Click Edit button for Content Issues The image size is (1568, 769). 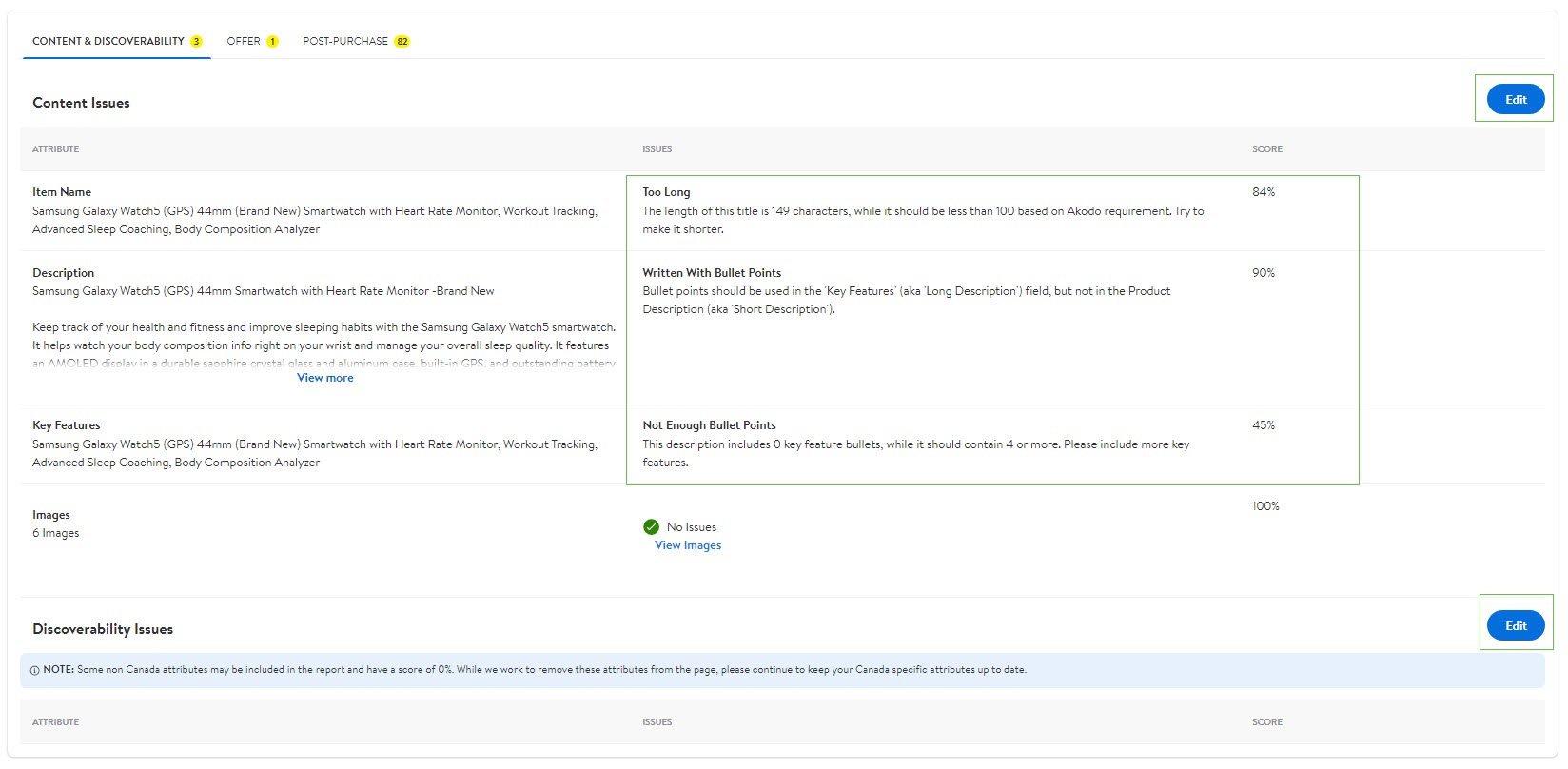tap(1516, 99)
